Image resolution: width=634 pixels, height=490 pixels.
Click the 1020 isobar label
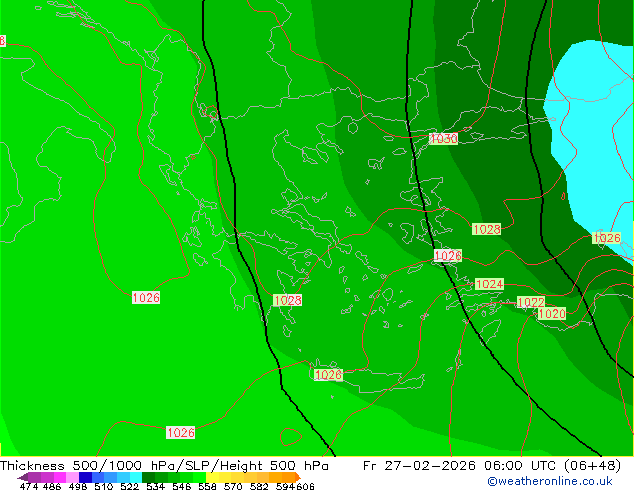point(552,313)
